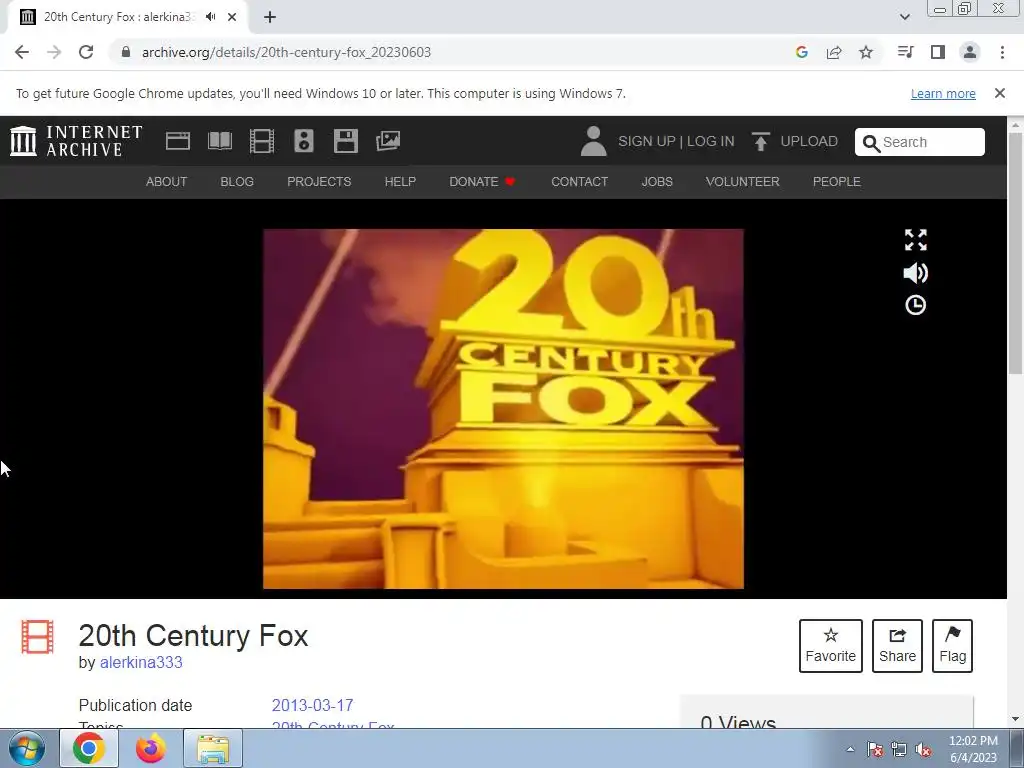Screen dimensions: 1024x768
Task: Click the user avatar icon
Action: click(x=594, y=141)
